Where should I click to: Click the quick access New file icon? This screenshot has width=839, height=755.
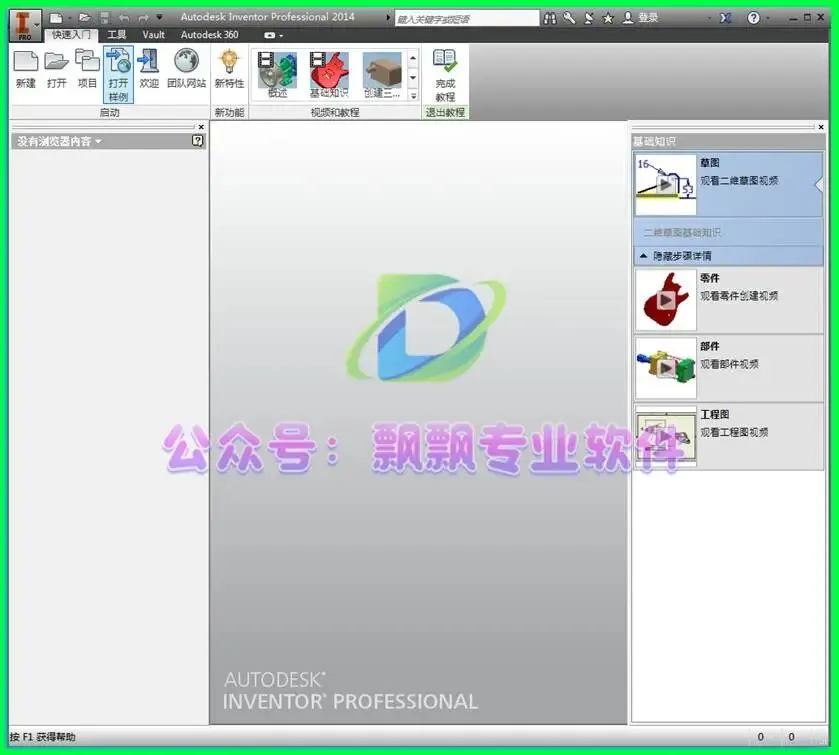[x=56, y=18]
